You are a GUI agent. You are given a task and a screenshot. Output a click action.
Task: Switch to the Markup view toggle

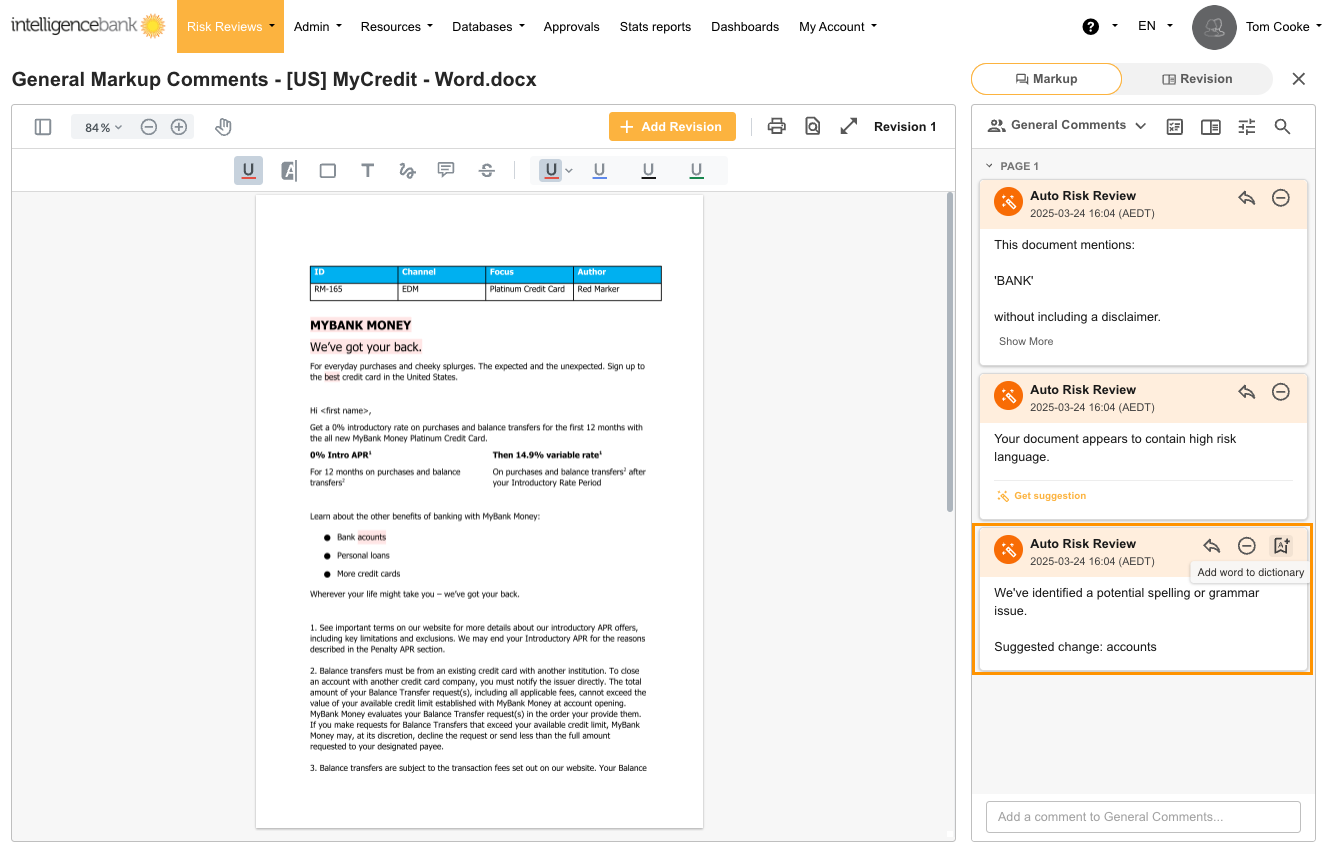tap(1046, 79)
